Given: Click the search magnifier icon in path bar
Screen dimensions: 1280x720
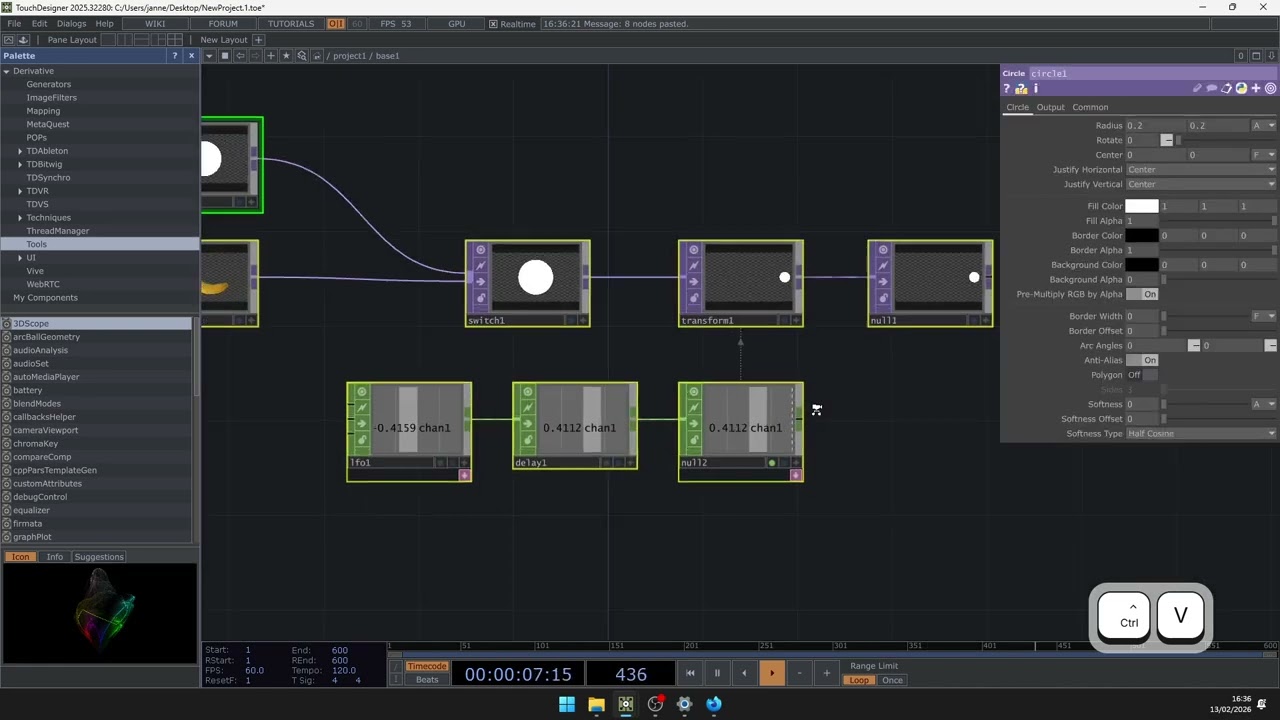Looking at the screenshot, I should point(302,56).
